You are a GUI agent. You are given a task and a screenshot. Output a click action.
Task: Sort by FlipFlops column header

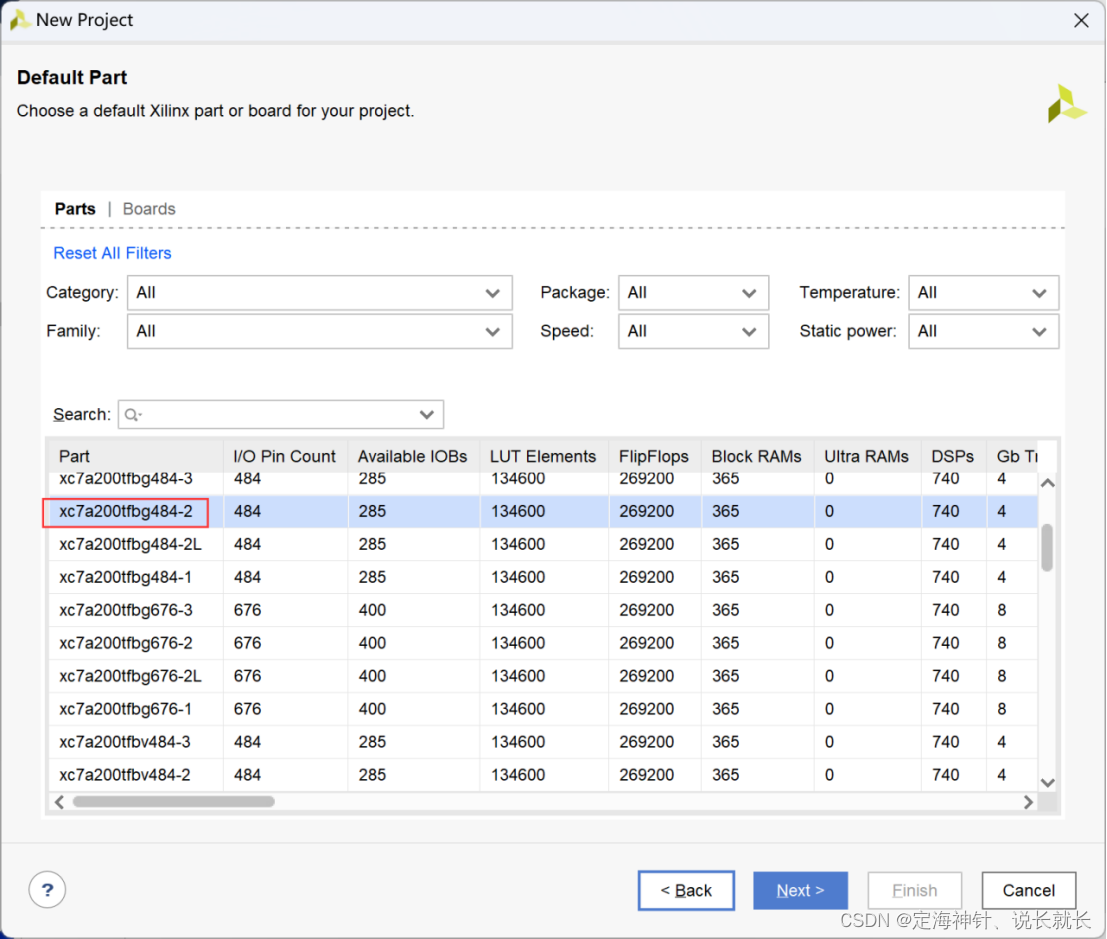point(654,457)
